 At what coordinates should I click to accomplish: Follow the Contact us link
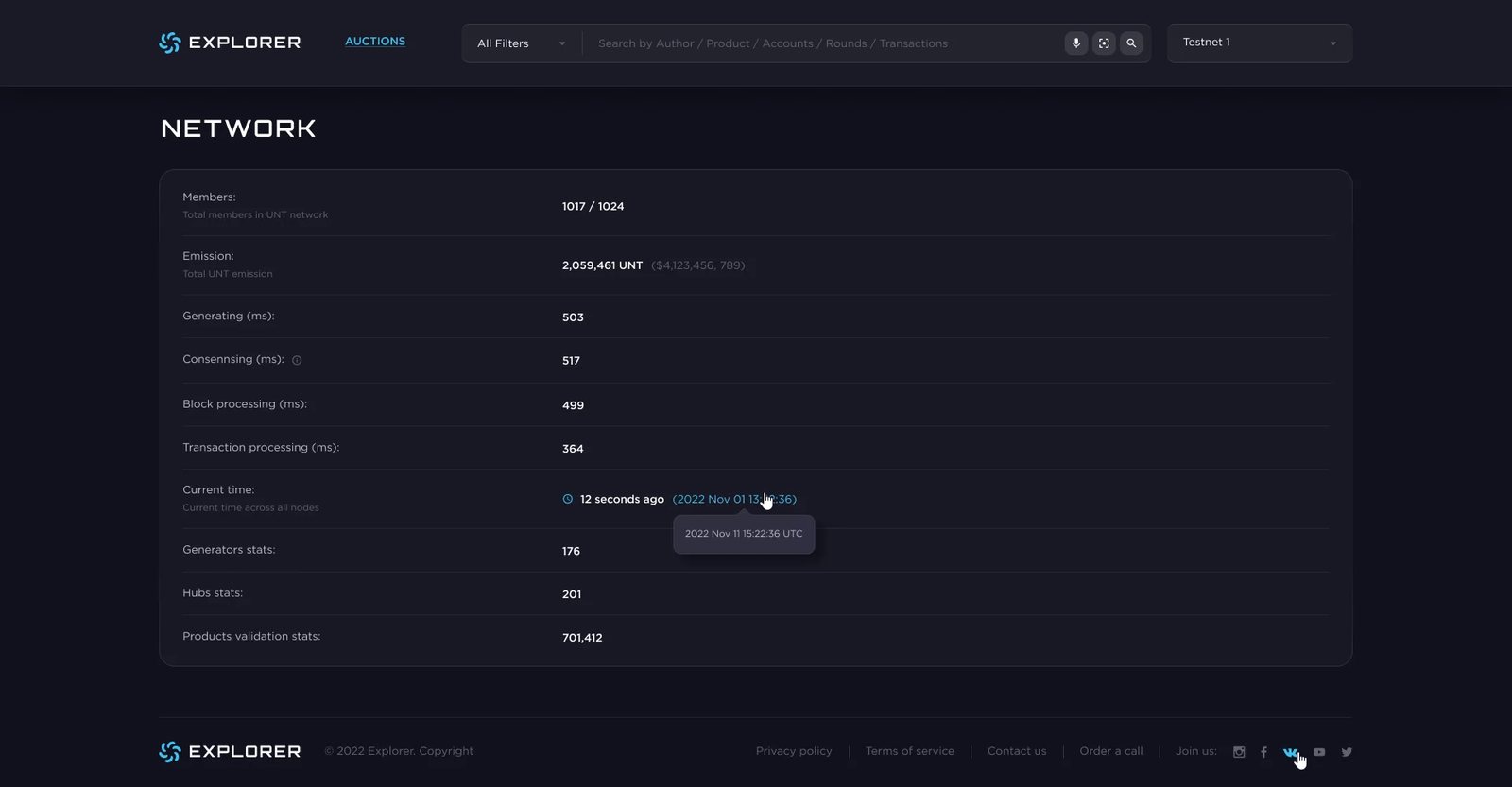(1017, 751)
